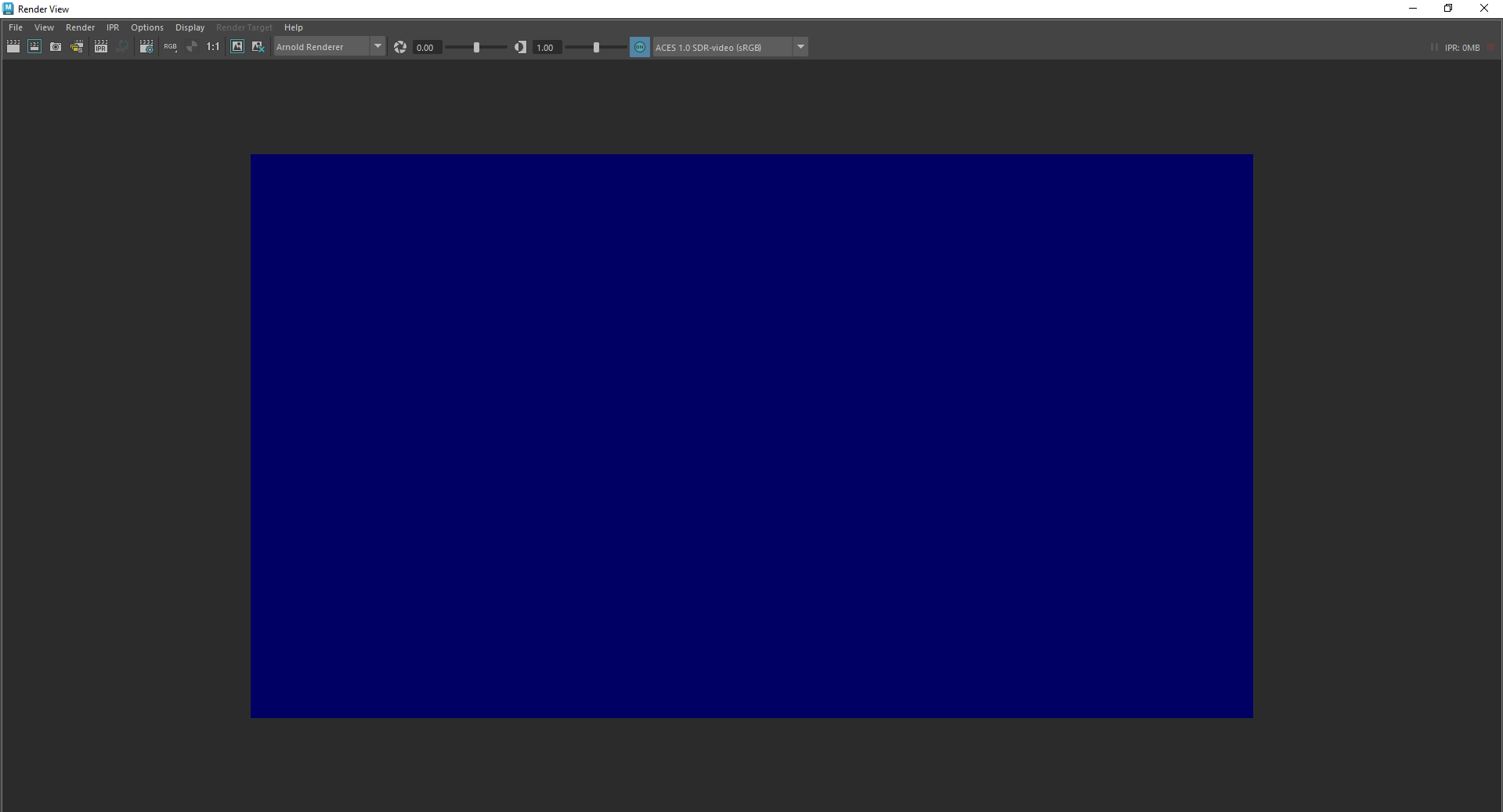Click the exposure slider handle

(476, 47)
